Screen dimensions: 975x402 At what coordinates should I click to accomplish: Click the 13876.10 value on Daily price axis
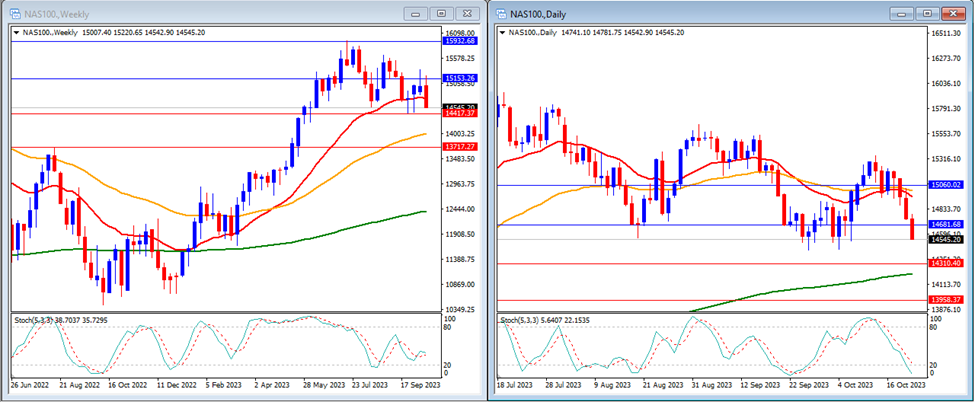tap(946, 309)
